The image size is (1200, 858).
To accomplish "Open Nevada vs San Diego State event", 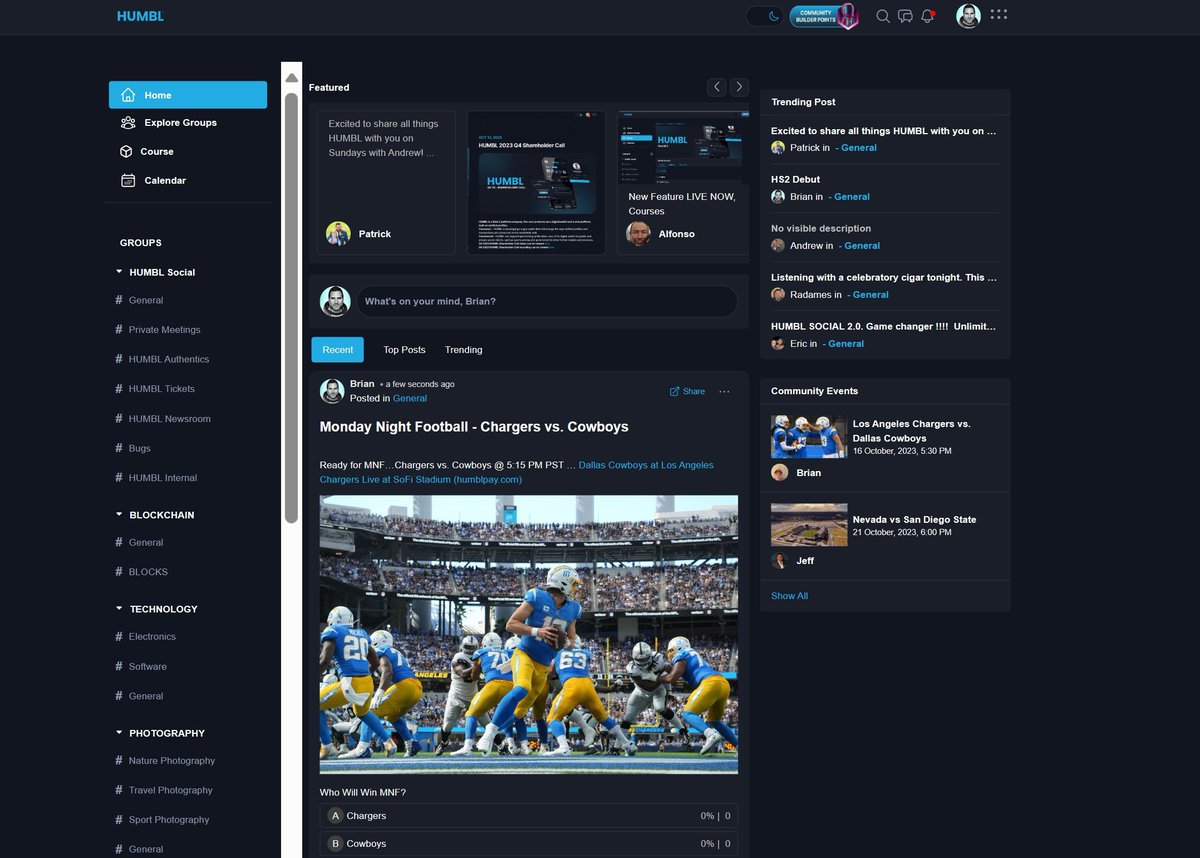I will click(914, 519).
